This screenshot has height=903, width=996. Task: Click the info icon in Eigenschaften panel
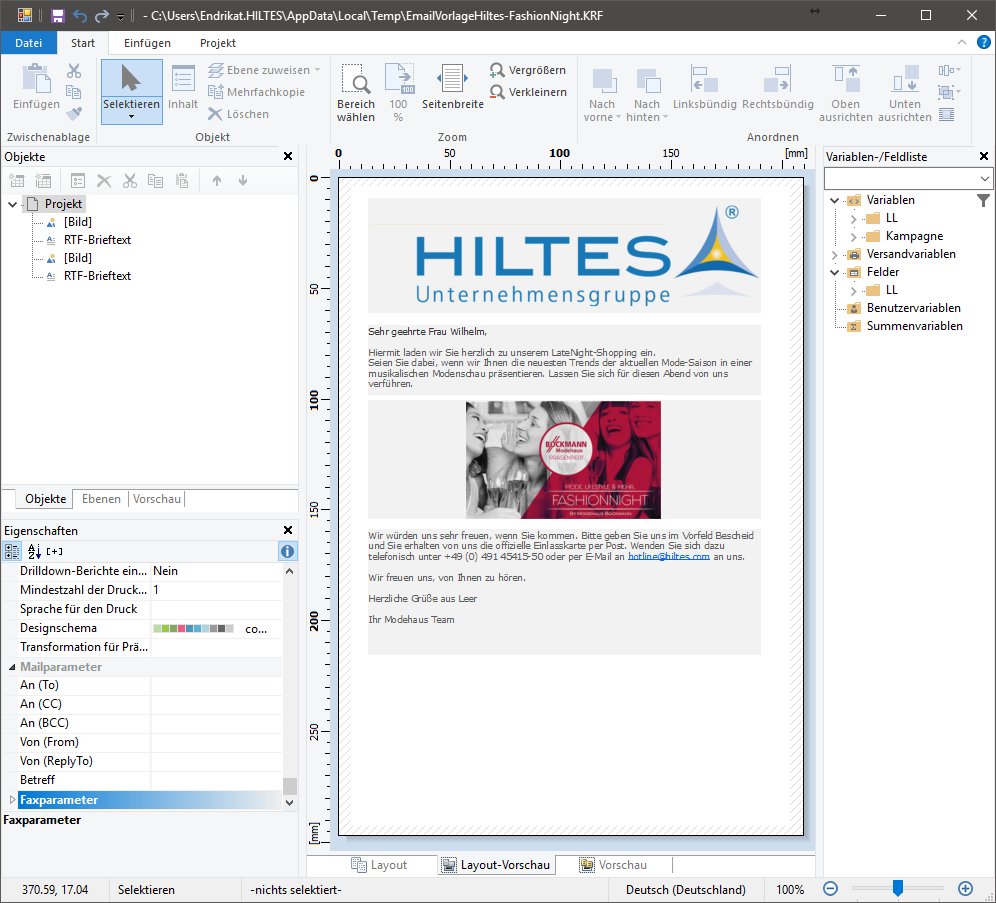[x=287, y=551]
